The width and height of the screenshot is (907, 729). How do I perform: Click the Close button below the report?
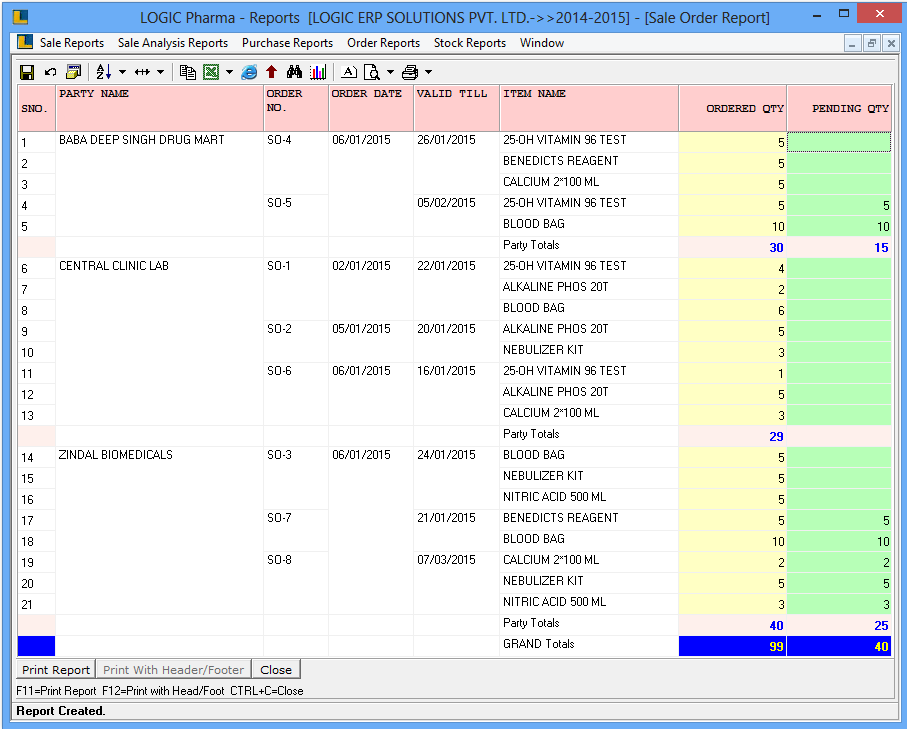(x=276, y=669)
